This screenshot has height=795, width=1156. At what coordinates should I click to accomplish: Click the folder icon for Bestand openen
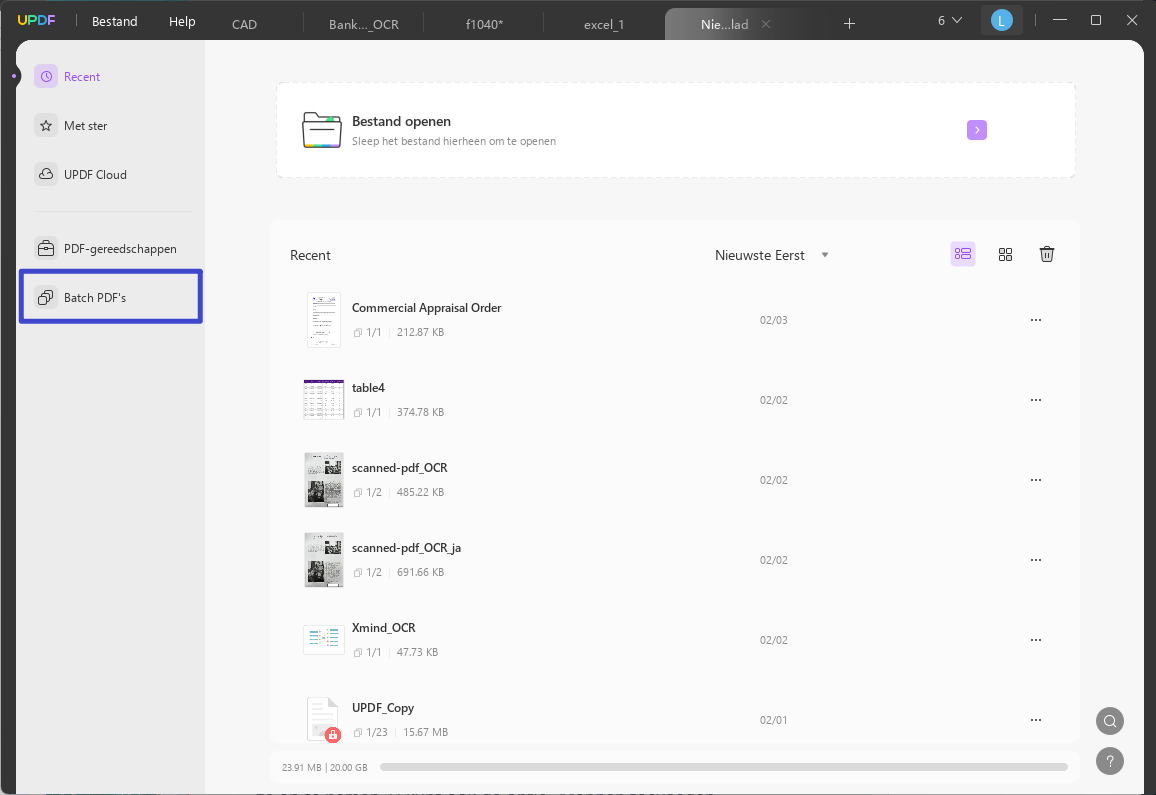pyautogui.click(x=322, y=131)
